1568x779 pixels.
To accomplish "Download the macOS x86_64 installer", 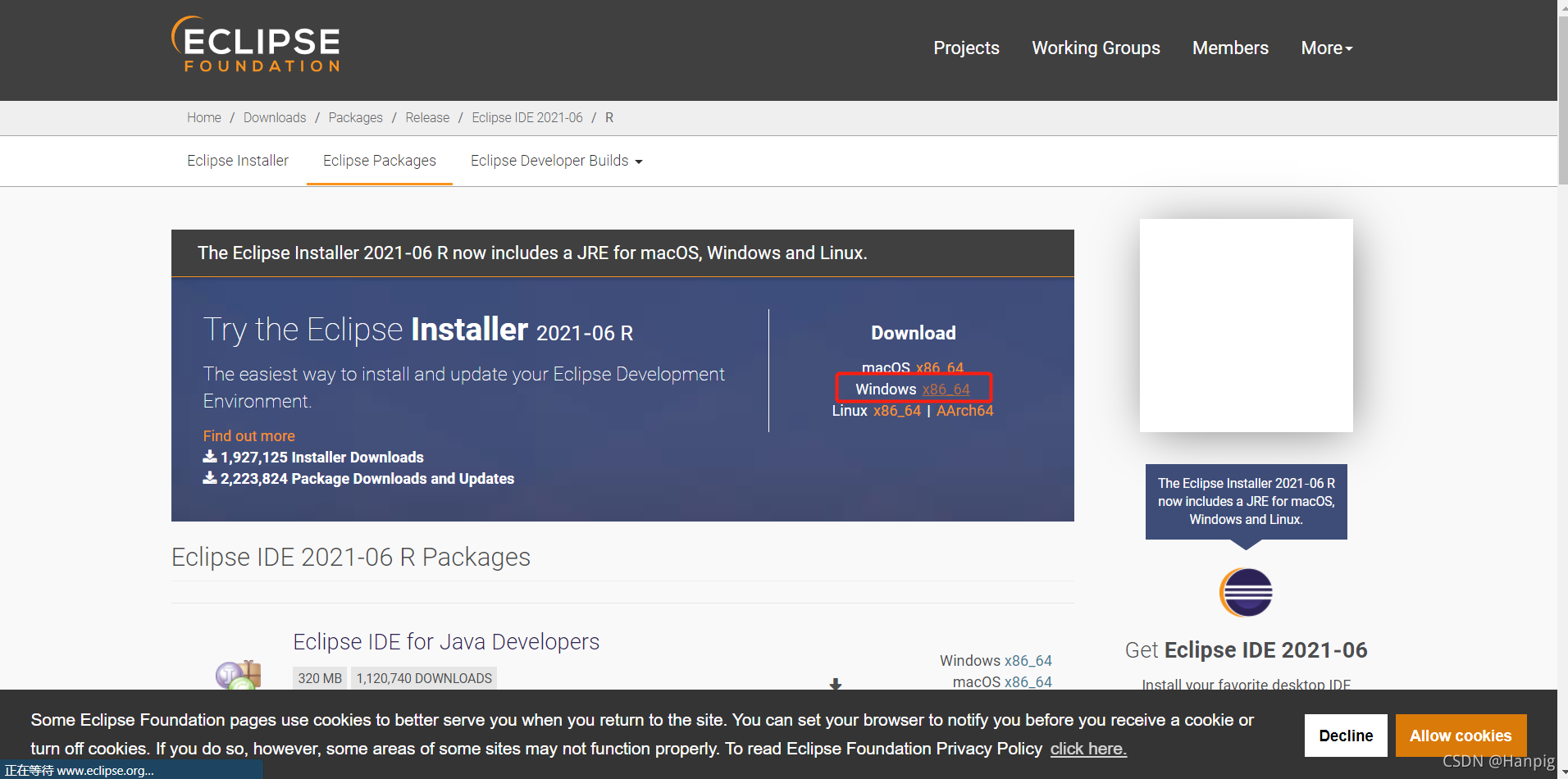I will click(x=940, y=368).
